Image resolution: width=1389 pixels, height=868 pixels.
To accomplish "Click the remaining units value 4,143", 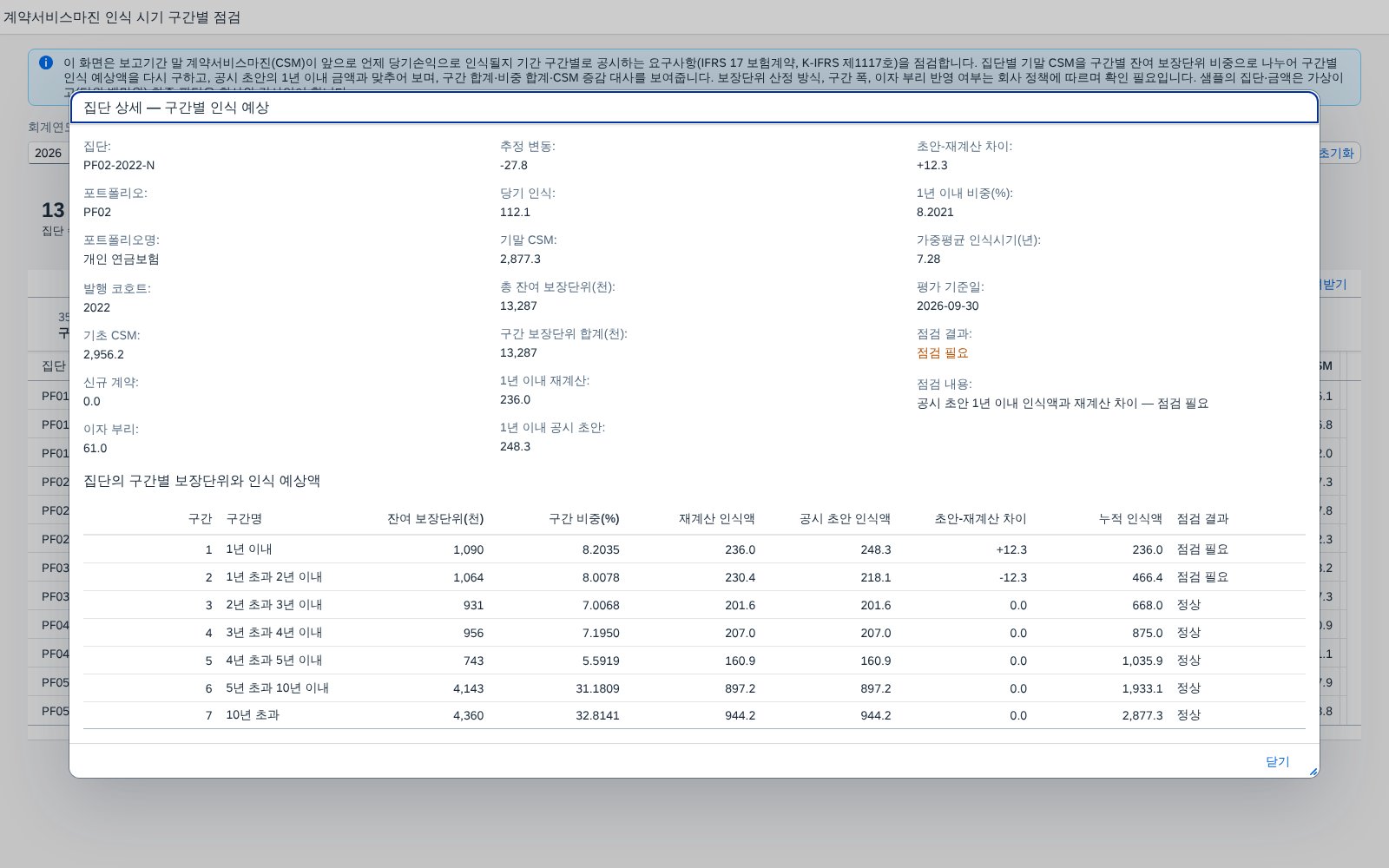I will point(468,688).
